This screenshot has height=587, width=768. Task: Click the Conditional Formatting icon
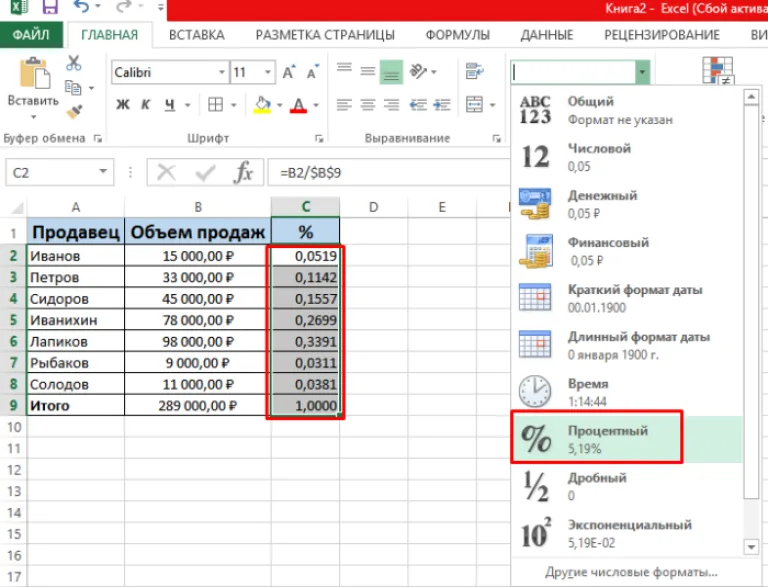pyautogui.click(x=718, y=70)
